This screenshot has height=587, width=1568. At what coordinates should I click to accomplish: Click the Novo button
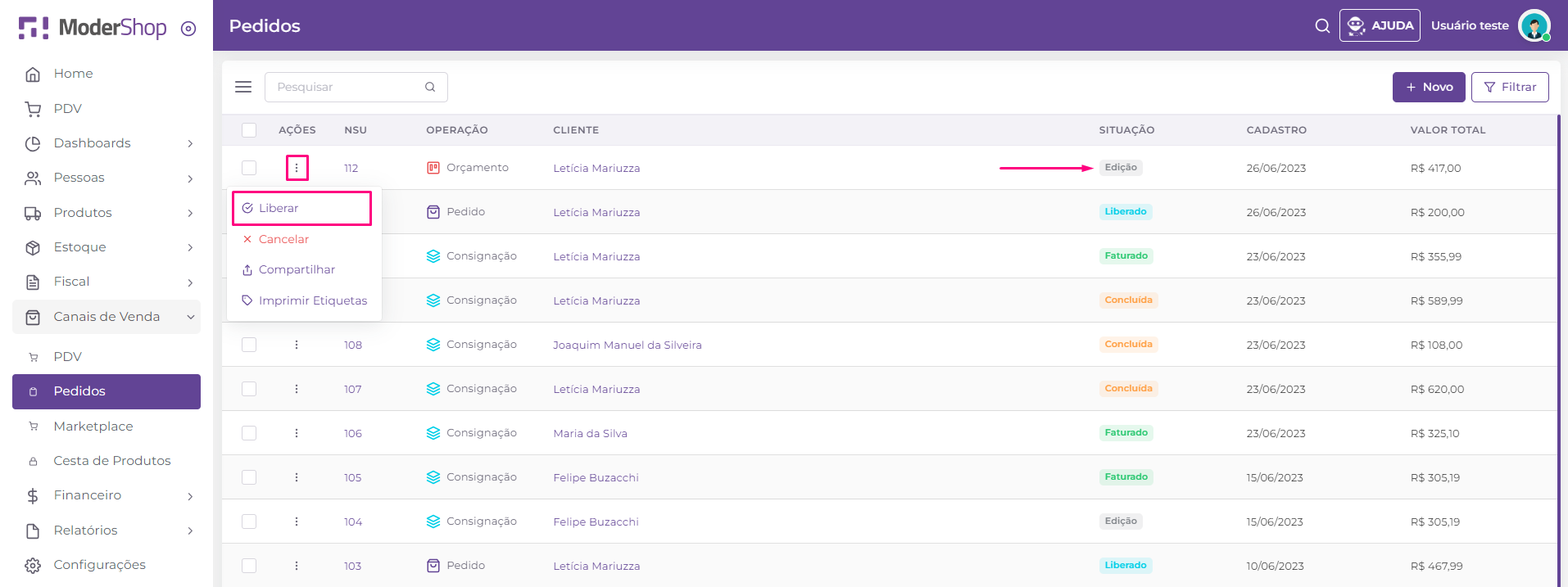pyautogui.click(x=1429, y=87)
